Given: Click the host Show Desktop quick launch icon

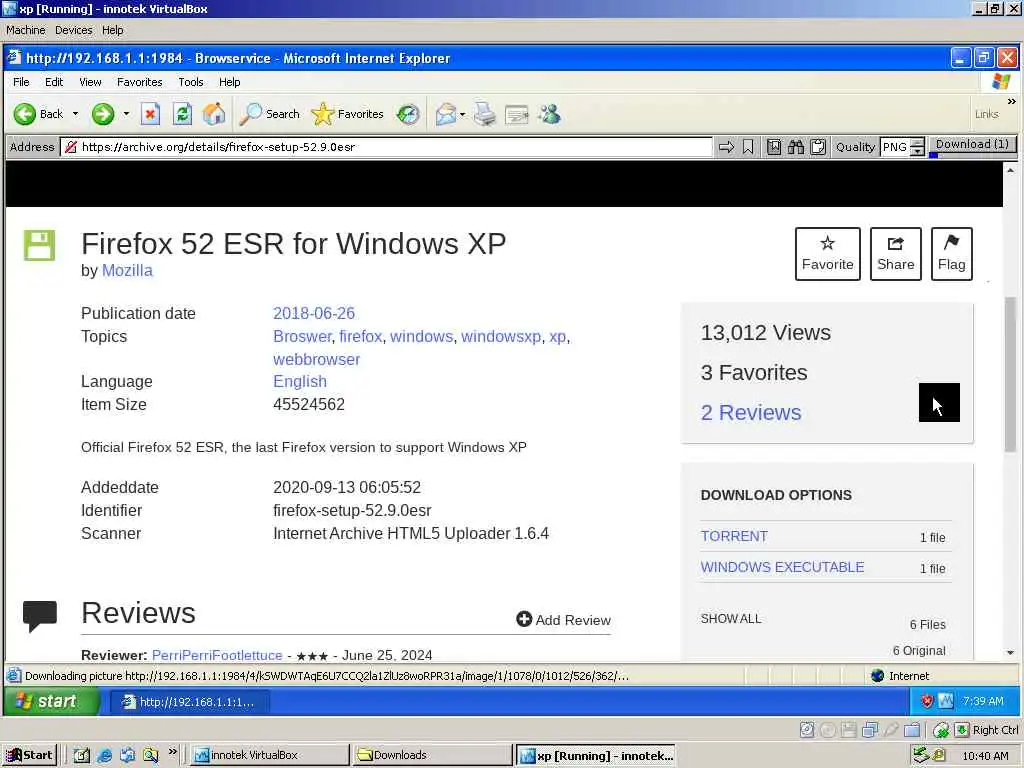Looking at the screenshot, I should [x=81, y=756].
